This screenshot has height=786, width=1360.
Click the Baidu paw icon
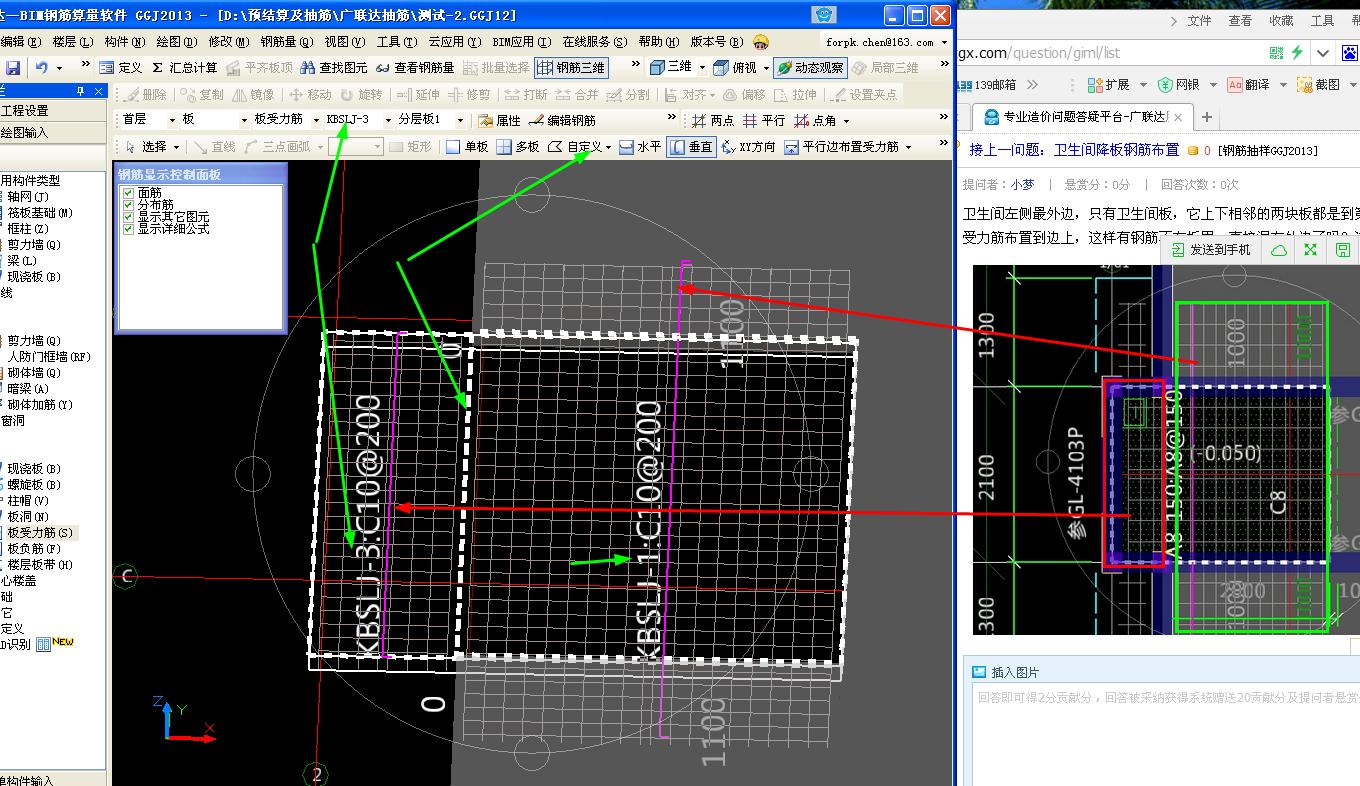(x=1349, y=53)
